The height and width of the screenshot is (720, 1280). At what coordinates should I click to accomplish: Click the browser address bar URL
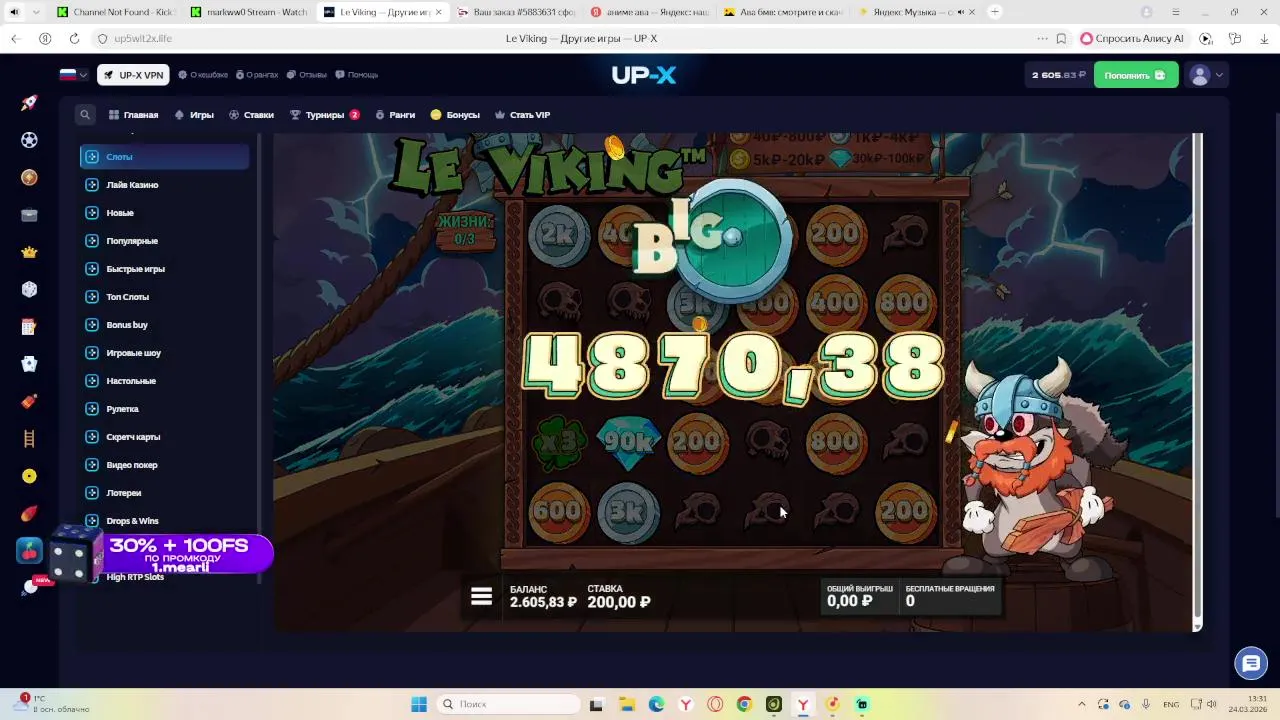[x=142, y=38]
